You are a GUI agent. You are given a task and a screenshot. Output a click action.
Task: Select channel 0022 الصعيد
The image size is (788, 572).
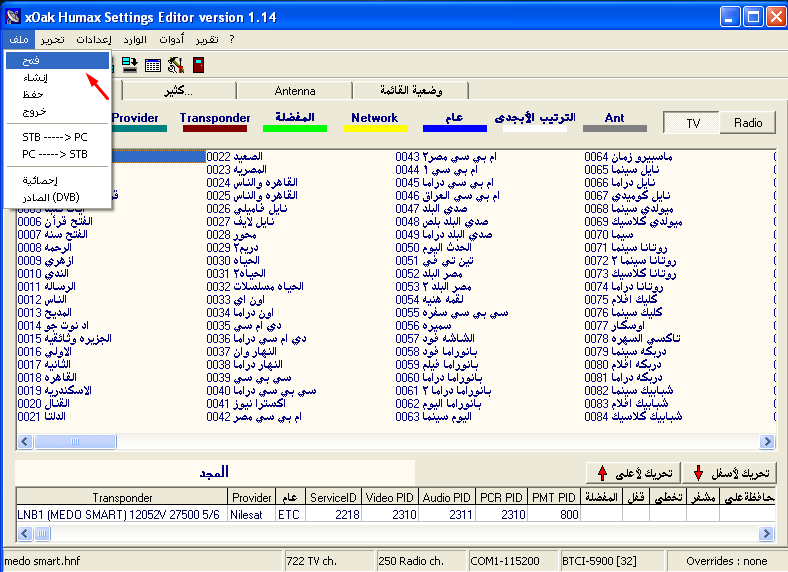tap(235, 157)
